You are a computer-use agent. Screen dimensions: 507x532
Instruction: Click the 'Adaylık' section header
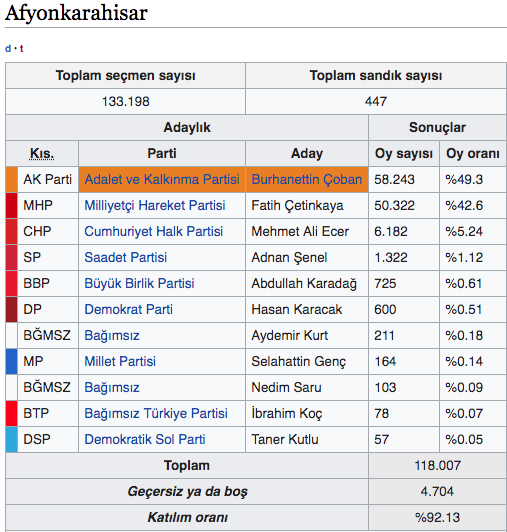point(187,128)
